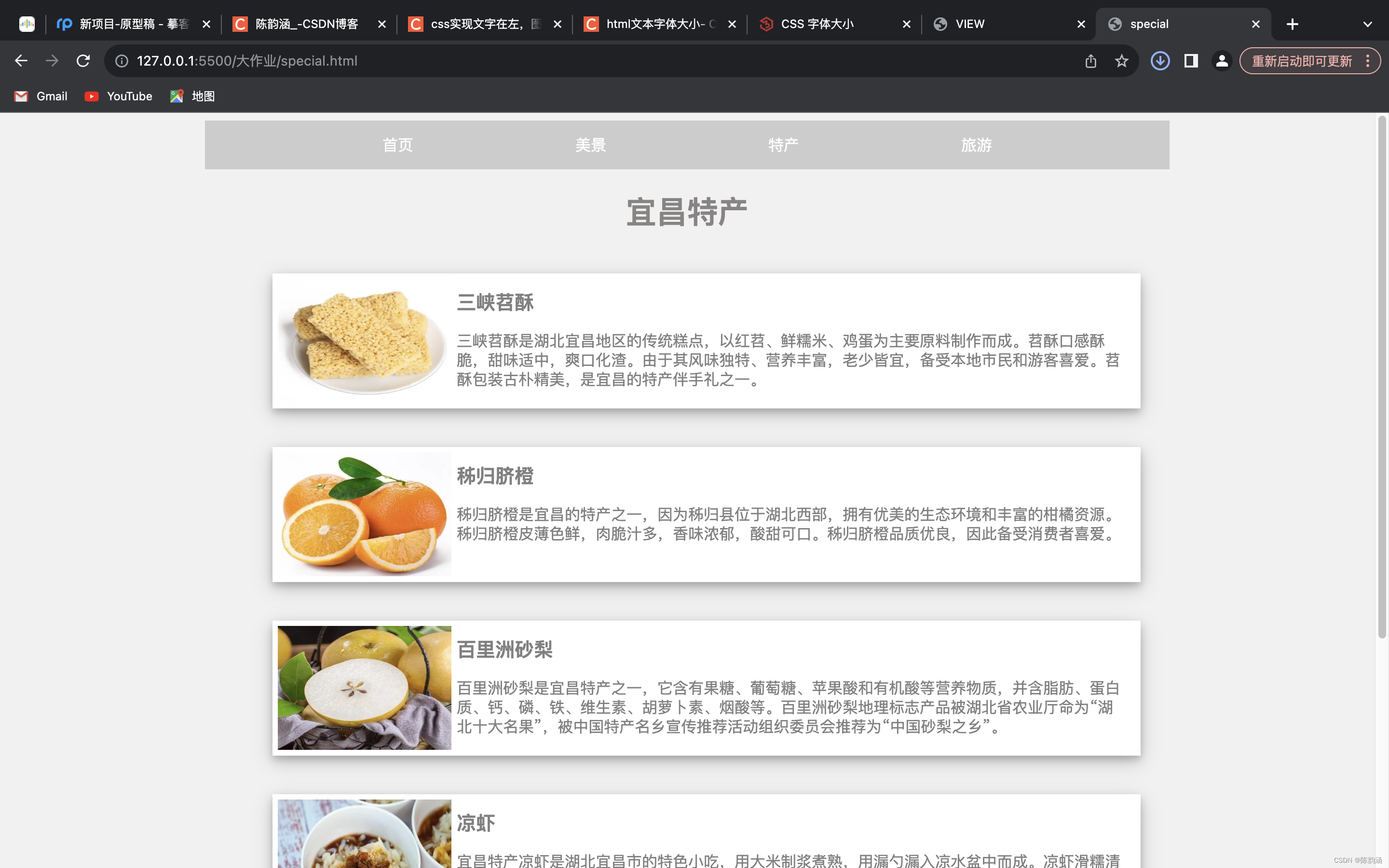Click the share page icon

click(x=1090, y=61)
